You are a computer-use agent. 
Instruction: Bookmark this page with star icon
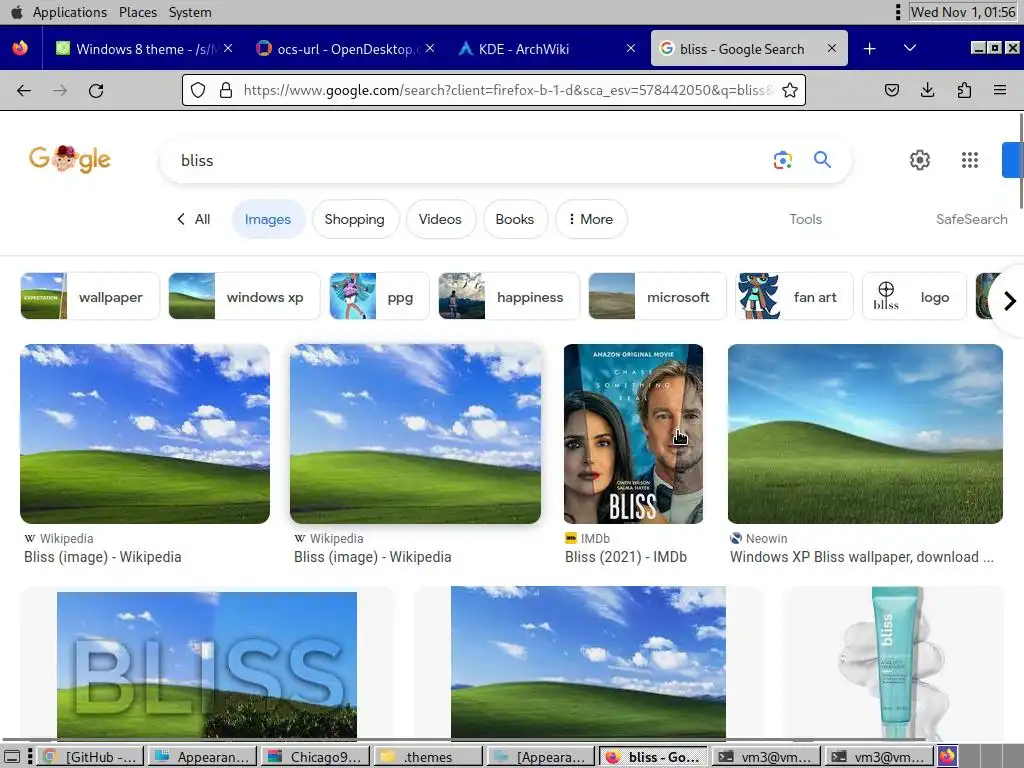point(790,90)
